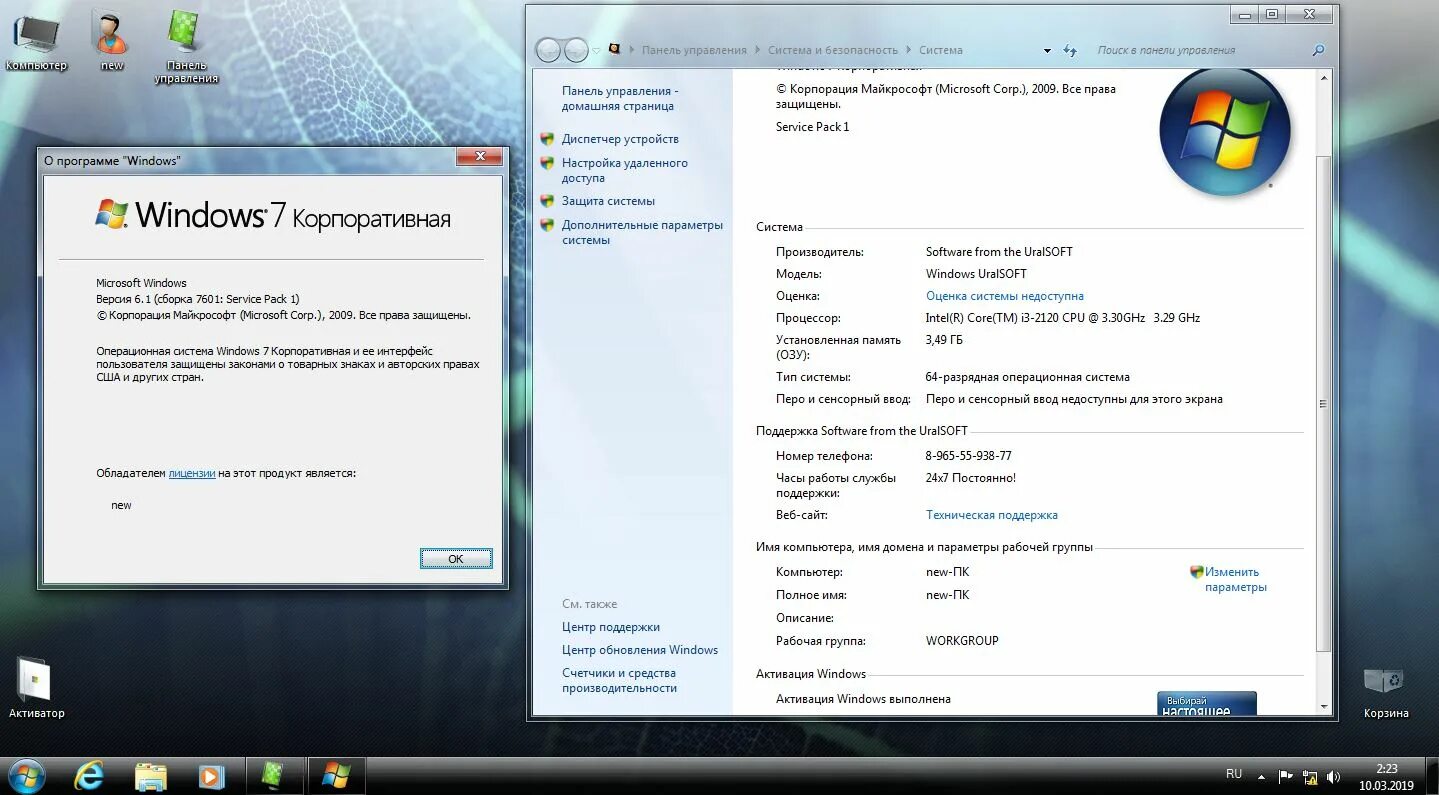Select Панель управления breadcrumb
Screen dimensions: 1439x795
pos(694,50)
